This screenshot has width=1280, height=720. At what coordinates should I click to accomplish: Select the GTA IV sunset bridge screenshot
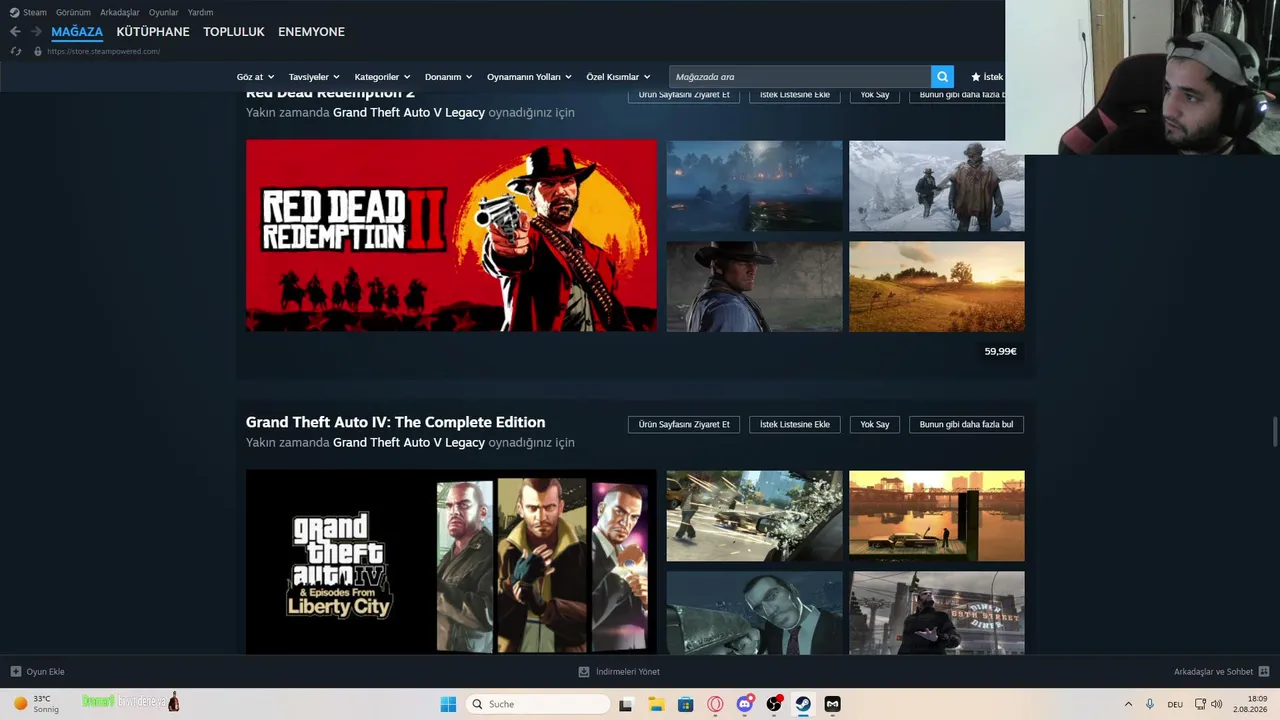click(x=937, y=516)
